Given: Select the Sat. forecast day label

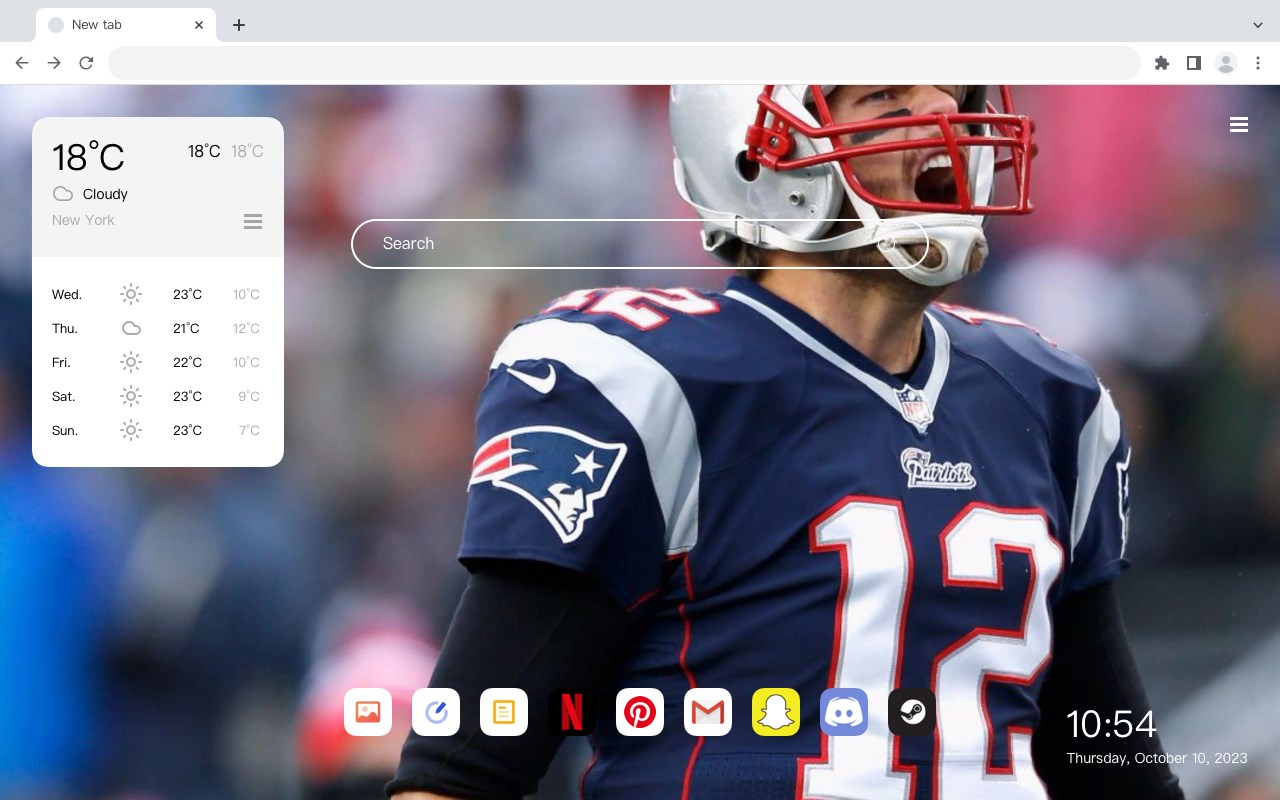Looking at the screenshot, I should (x=64, y=397).
